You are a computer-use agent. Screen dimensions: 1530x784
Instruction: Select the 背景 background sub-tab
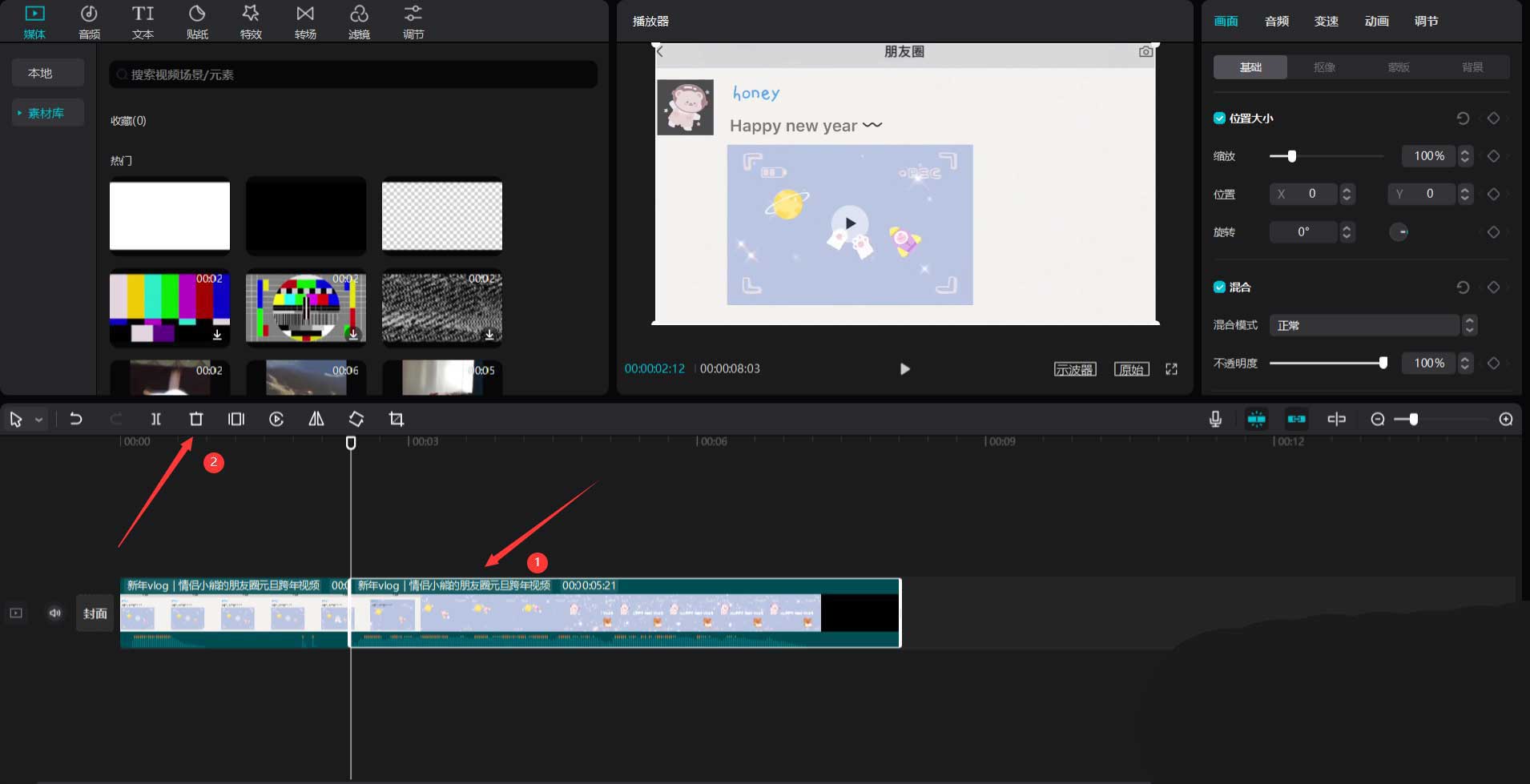(1472, 67)
